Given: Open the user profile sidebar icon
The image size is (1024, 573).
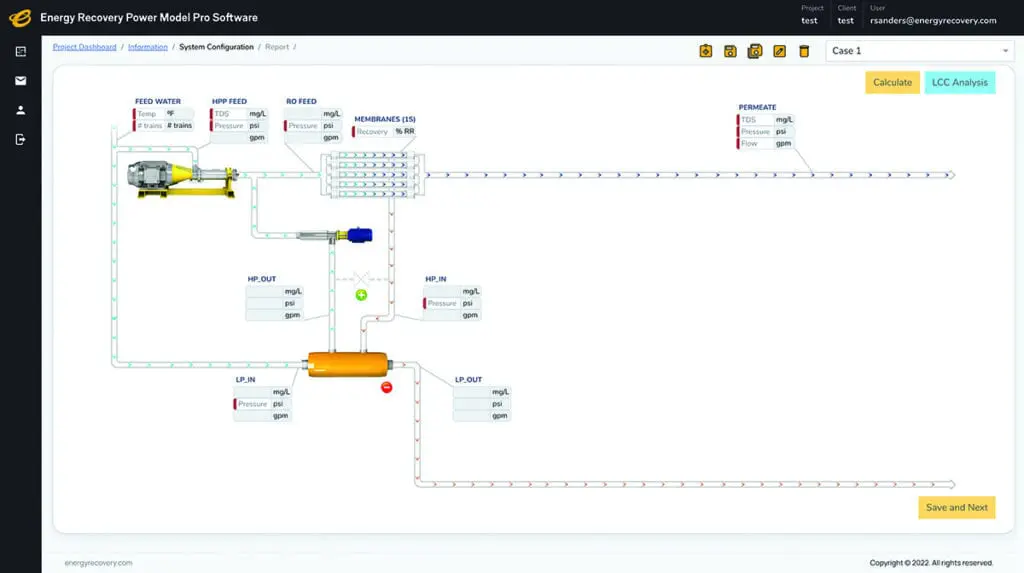Looking at the screenshot, I should click(20, 110).
